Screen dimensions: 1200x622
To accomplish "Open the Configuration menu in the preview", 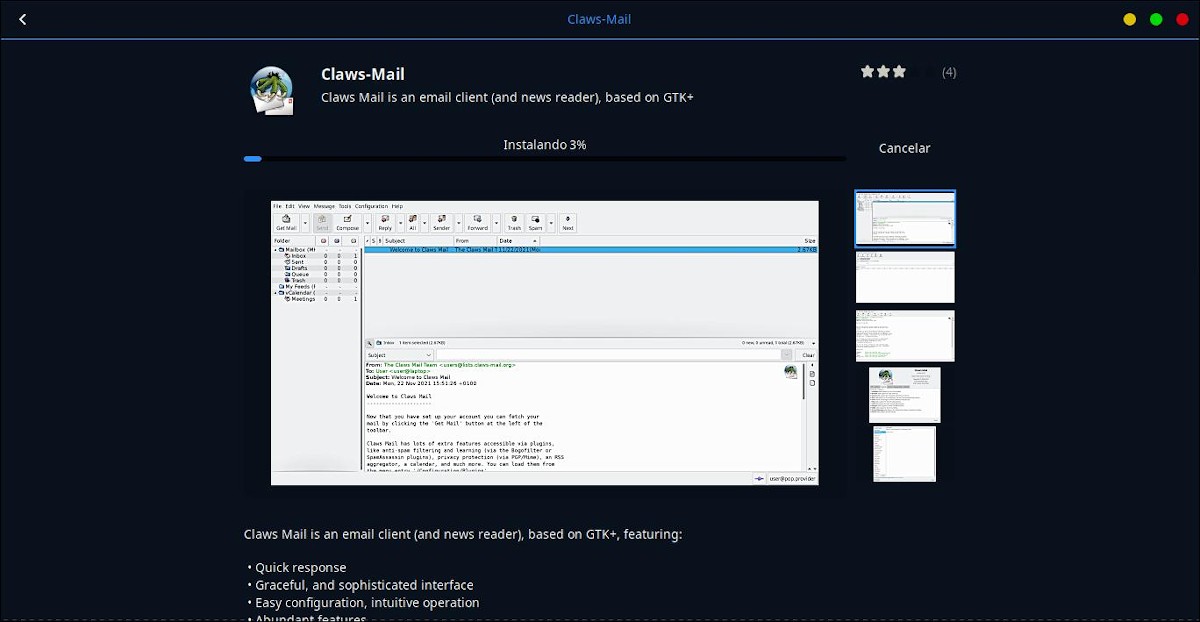I will tap(371, 206).
